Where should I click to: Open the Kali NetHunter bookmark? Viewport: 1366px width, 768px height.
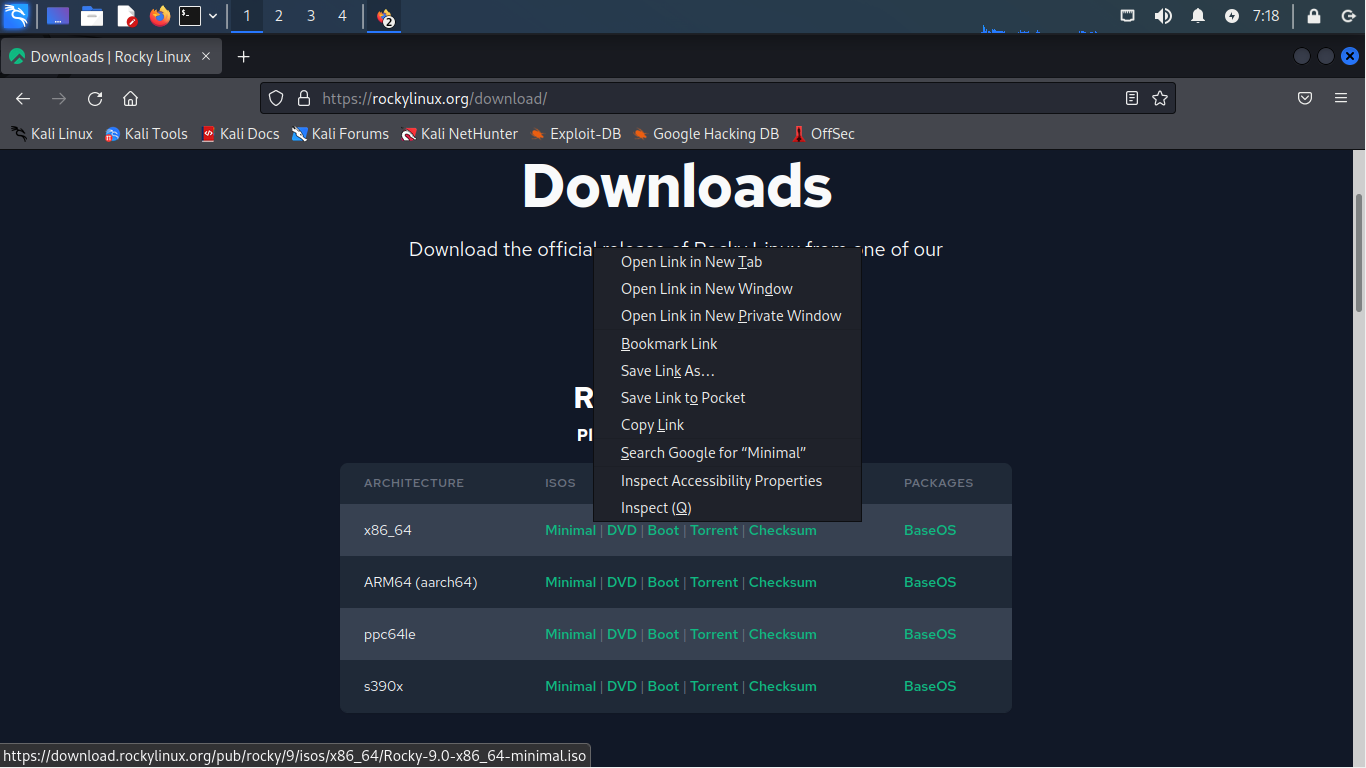tap(460, 134)
